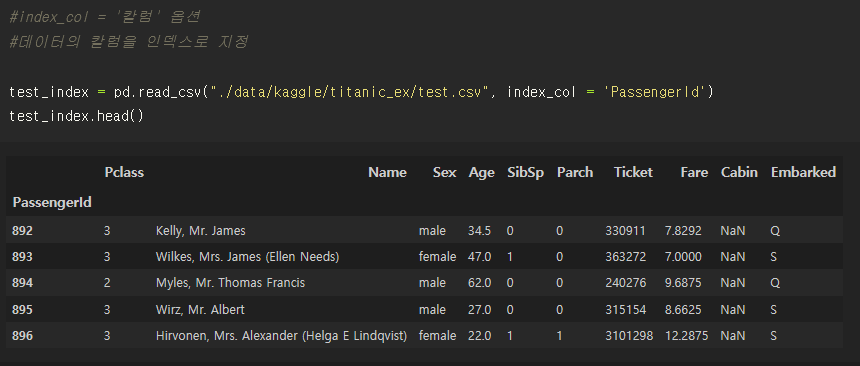Click the #index_col comment line
Viewport: 860px width, 366px height.
(105, 18)
